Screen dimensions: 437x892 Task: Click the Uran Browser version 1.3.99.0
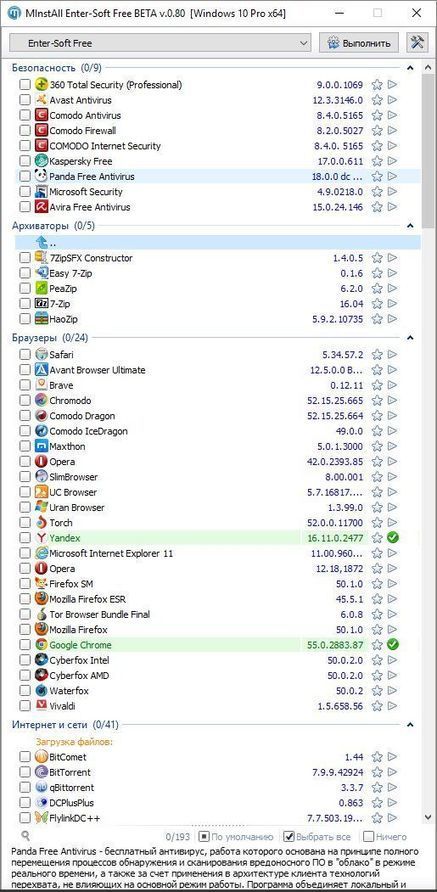(345, 507)
